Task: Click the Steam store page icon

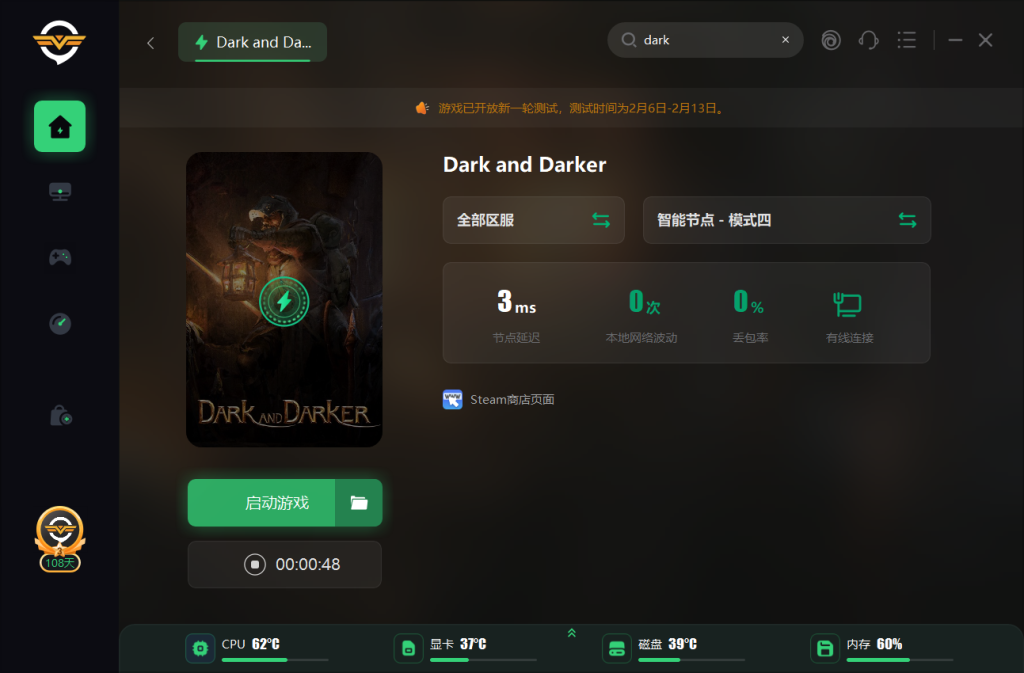Action: [x=453, y=399]
